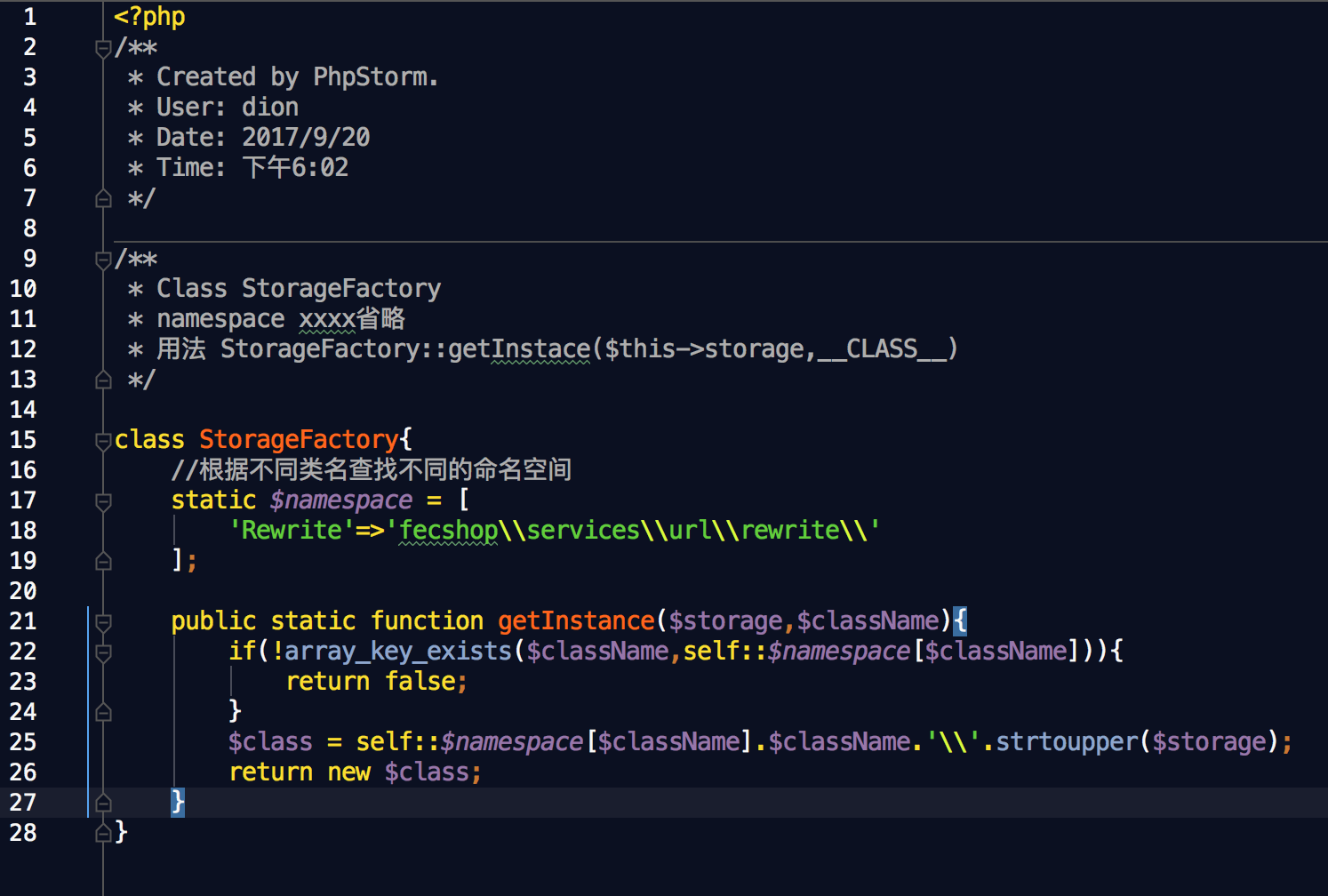Click the fold end marker on line 13
The width and height of the screenshot is (1328, 896).
pos(103,380)
